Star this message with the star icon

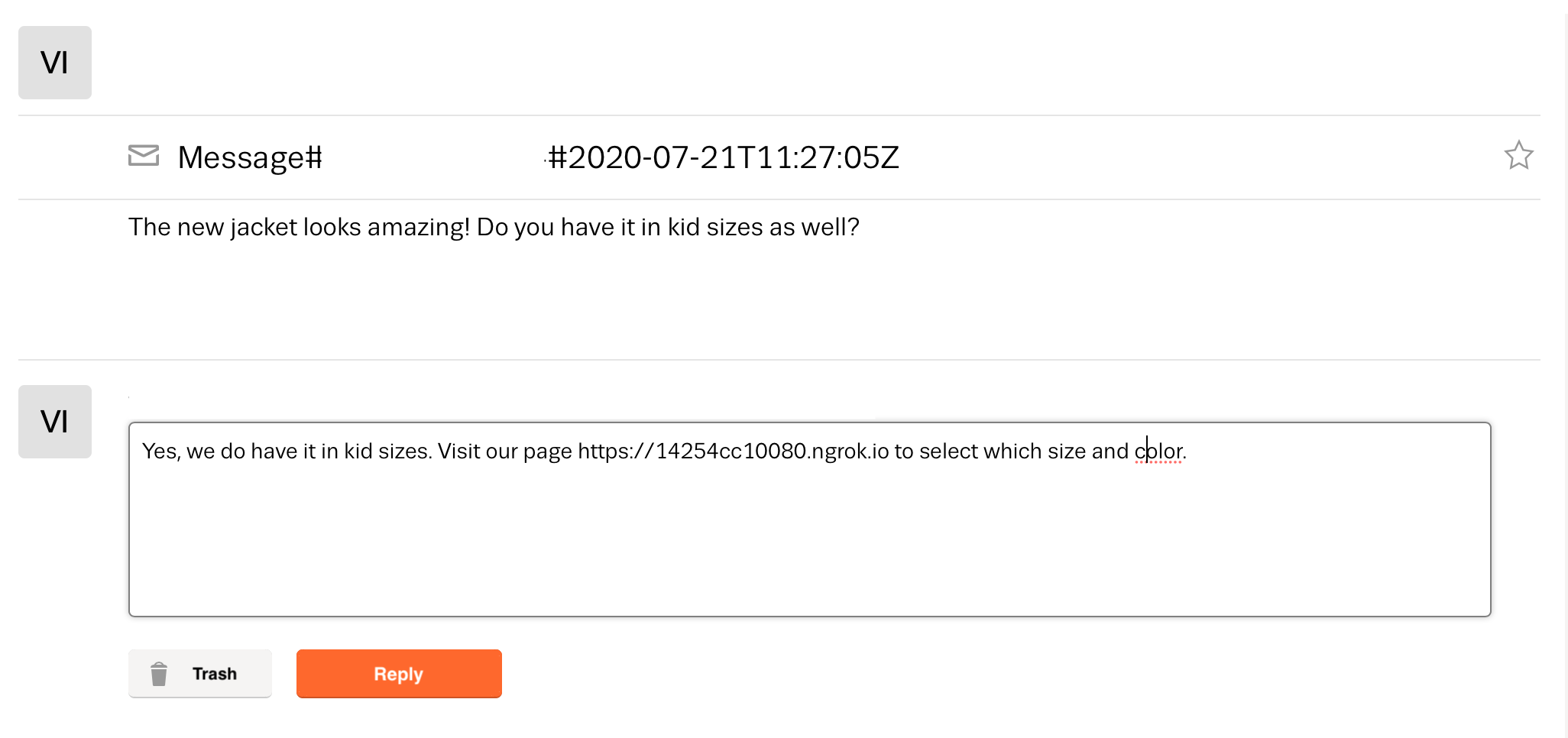pos(1518,156)
